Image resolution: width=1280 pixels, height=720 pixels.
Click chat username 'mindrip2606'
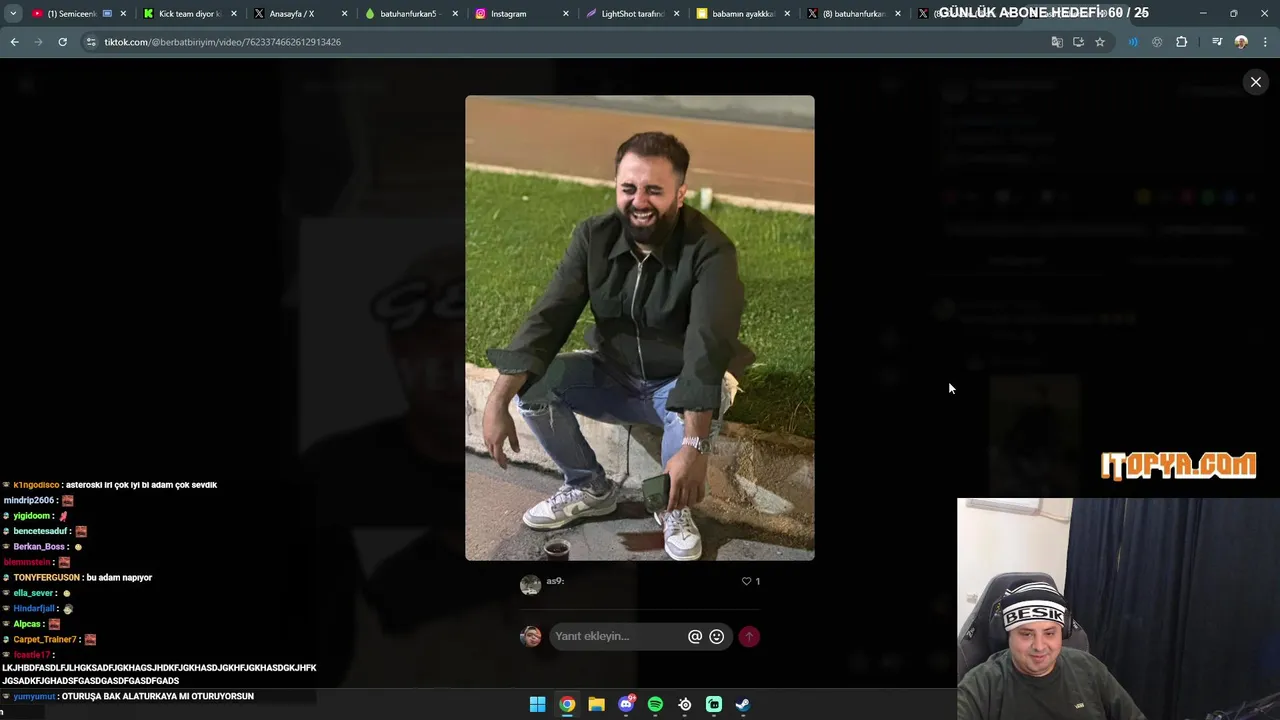pos(29,501)
